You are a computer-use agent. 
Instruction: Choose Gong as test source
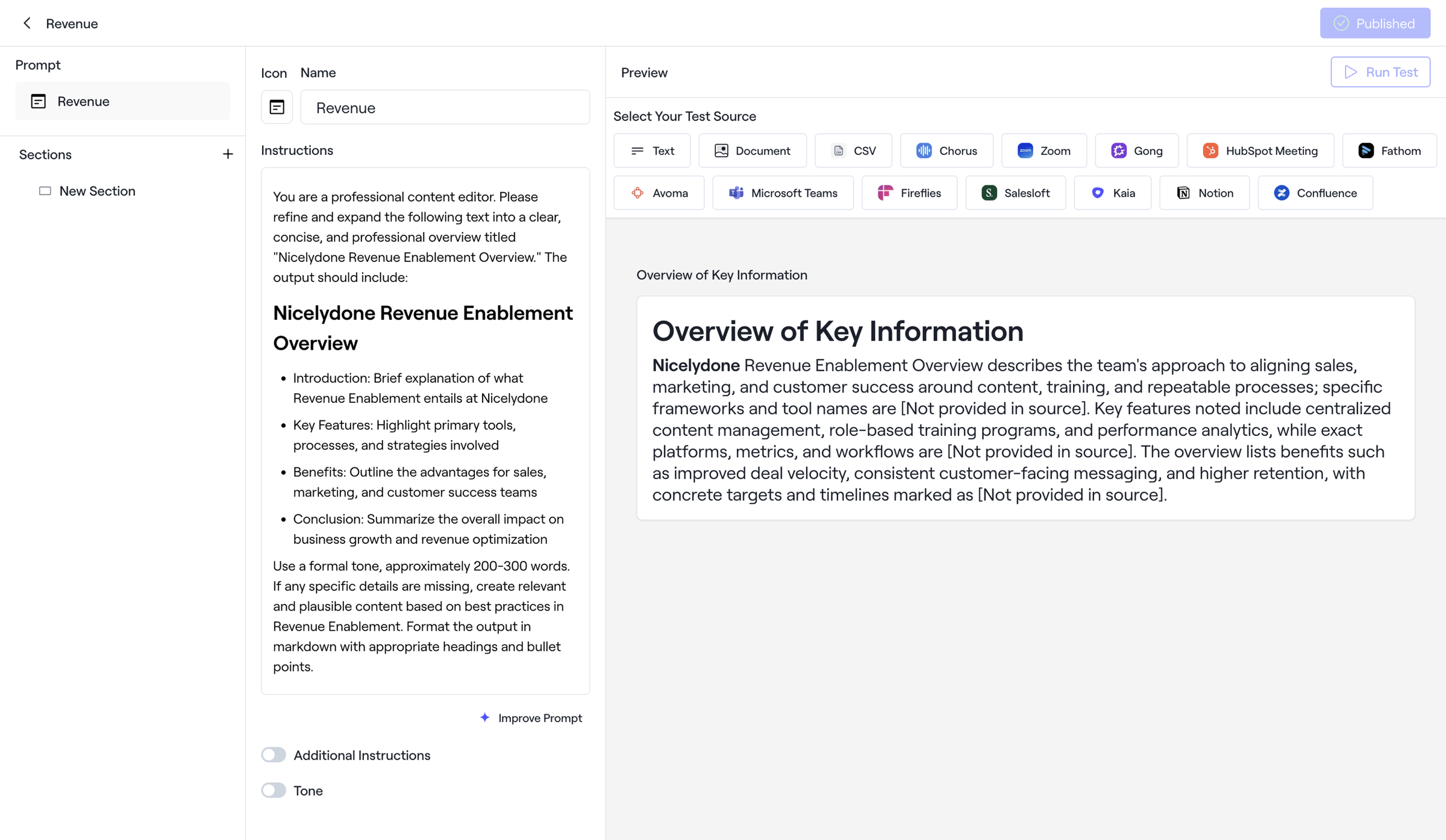(x=1136, y=151)
